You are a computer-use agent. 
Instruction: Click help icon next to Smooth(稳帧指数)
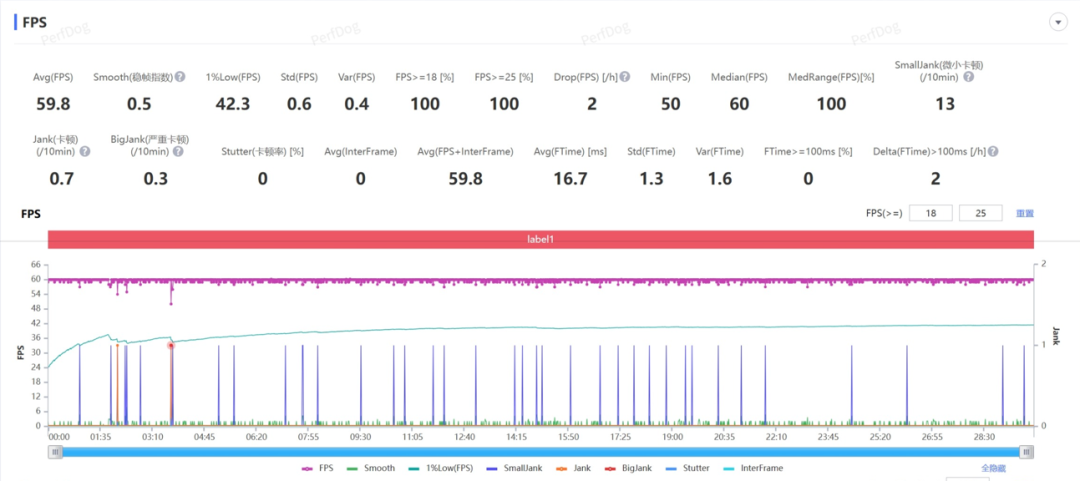[x=180, y=77]
